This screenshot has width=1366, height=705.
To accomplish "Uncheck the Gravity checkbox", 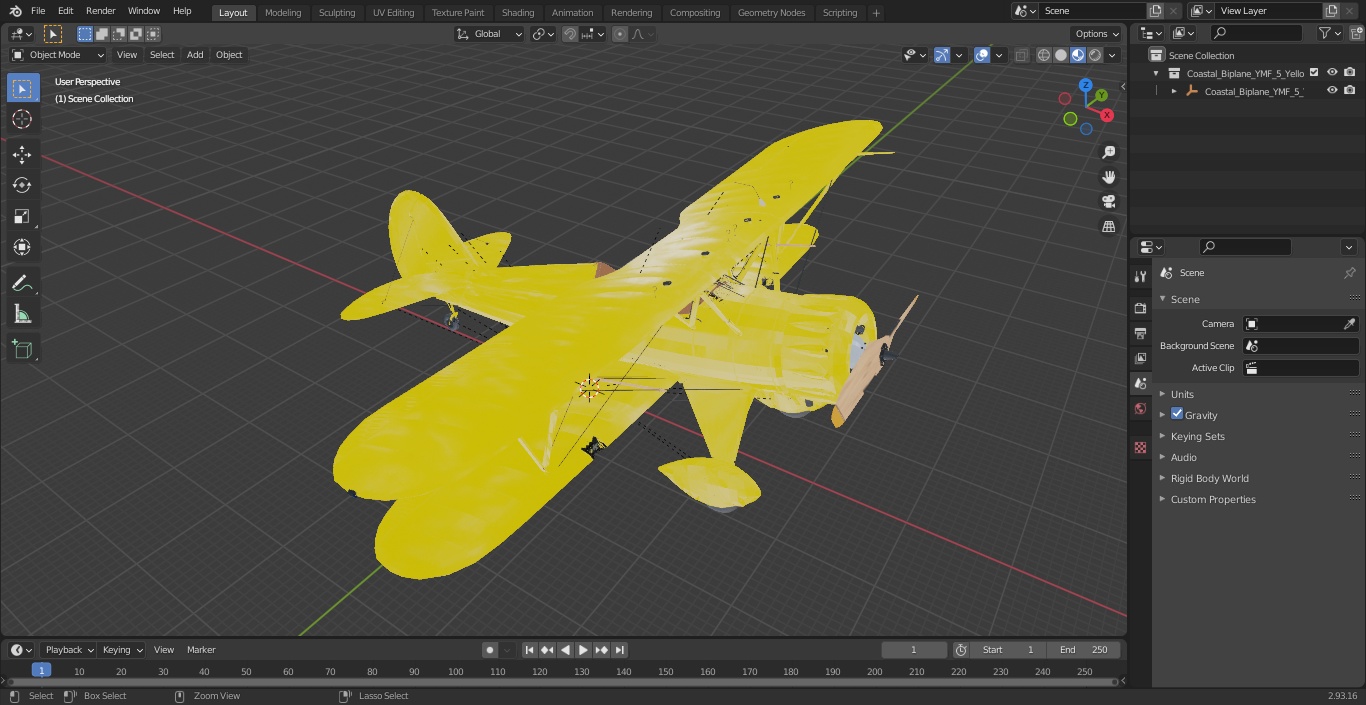I will pos(1177,414).
